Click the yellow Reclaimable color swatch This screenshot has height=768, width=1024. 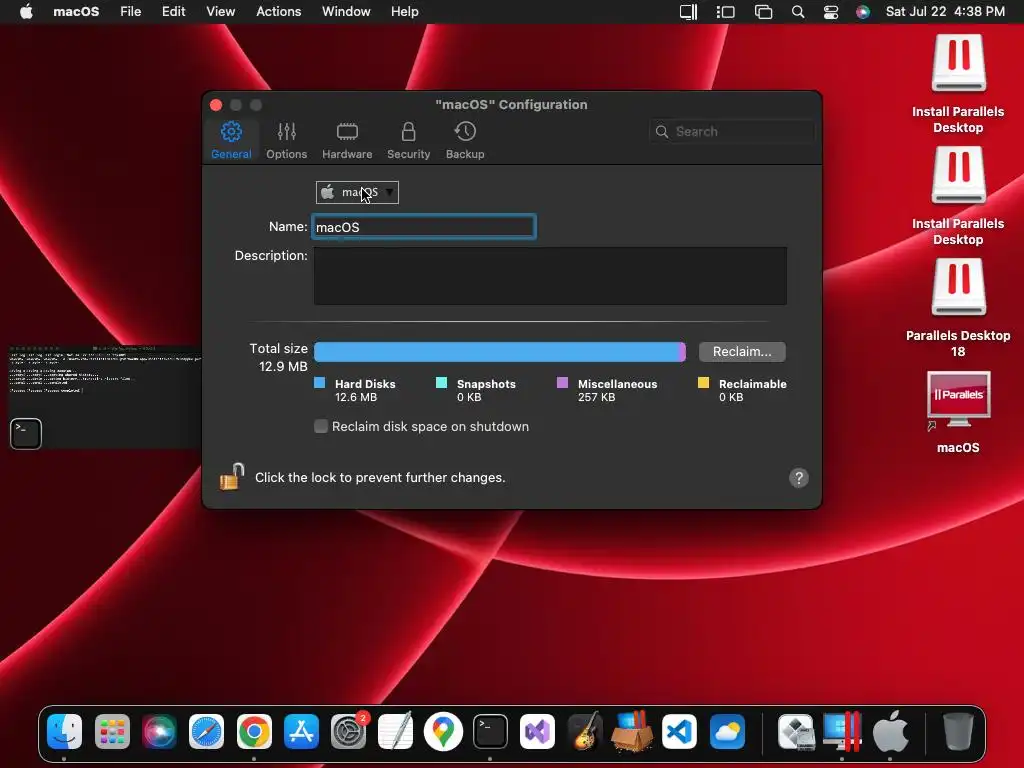point(703,383)
